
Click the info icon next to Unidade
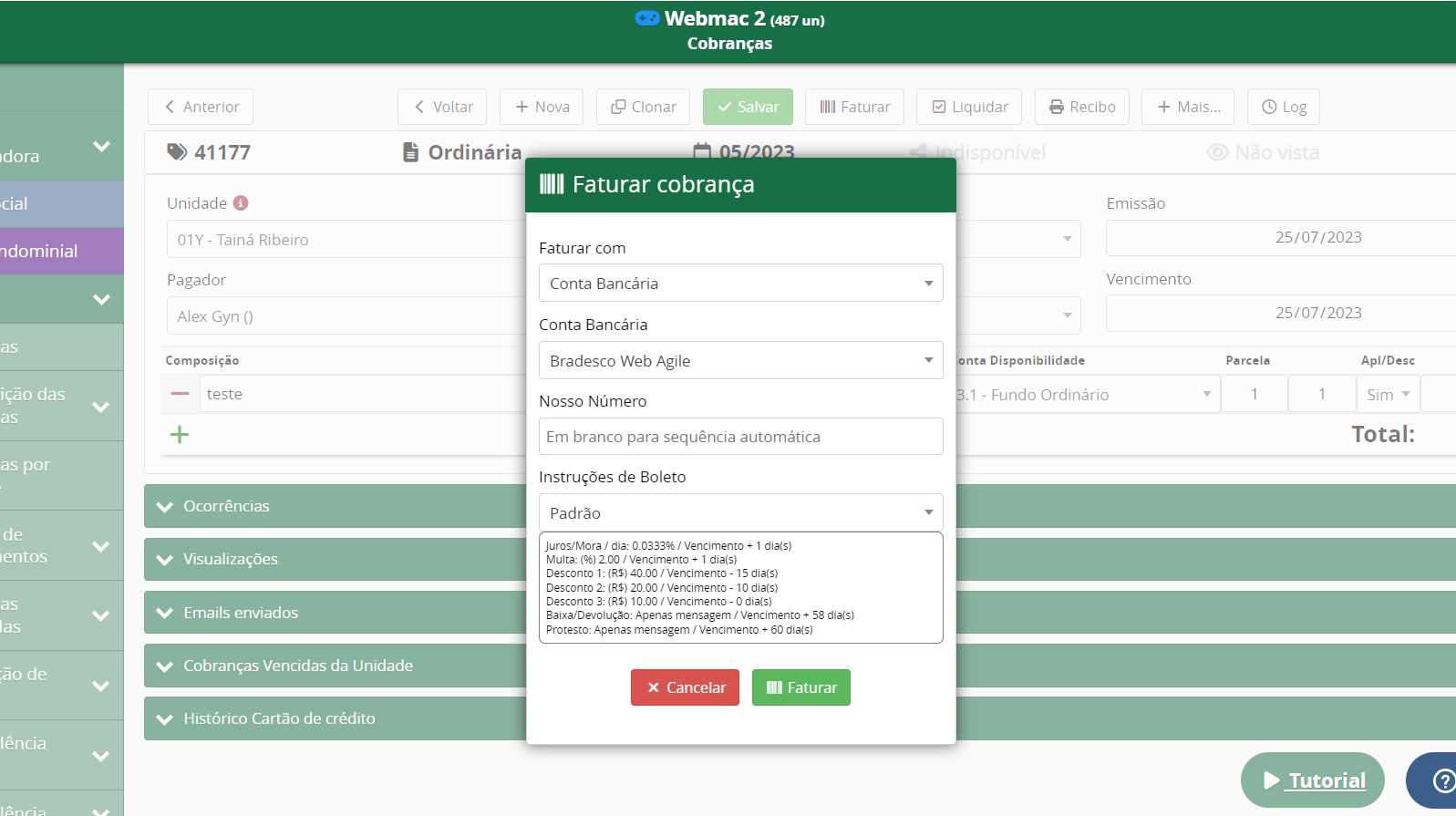(241, 203)
